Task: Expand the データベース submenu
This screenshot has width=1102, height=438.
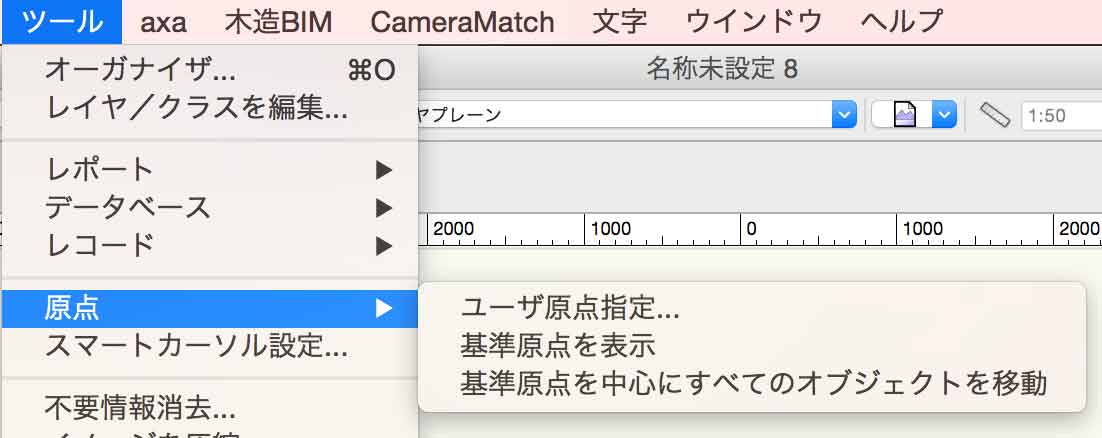Action: [128, 207]
